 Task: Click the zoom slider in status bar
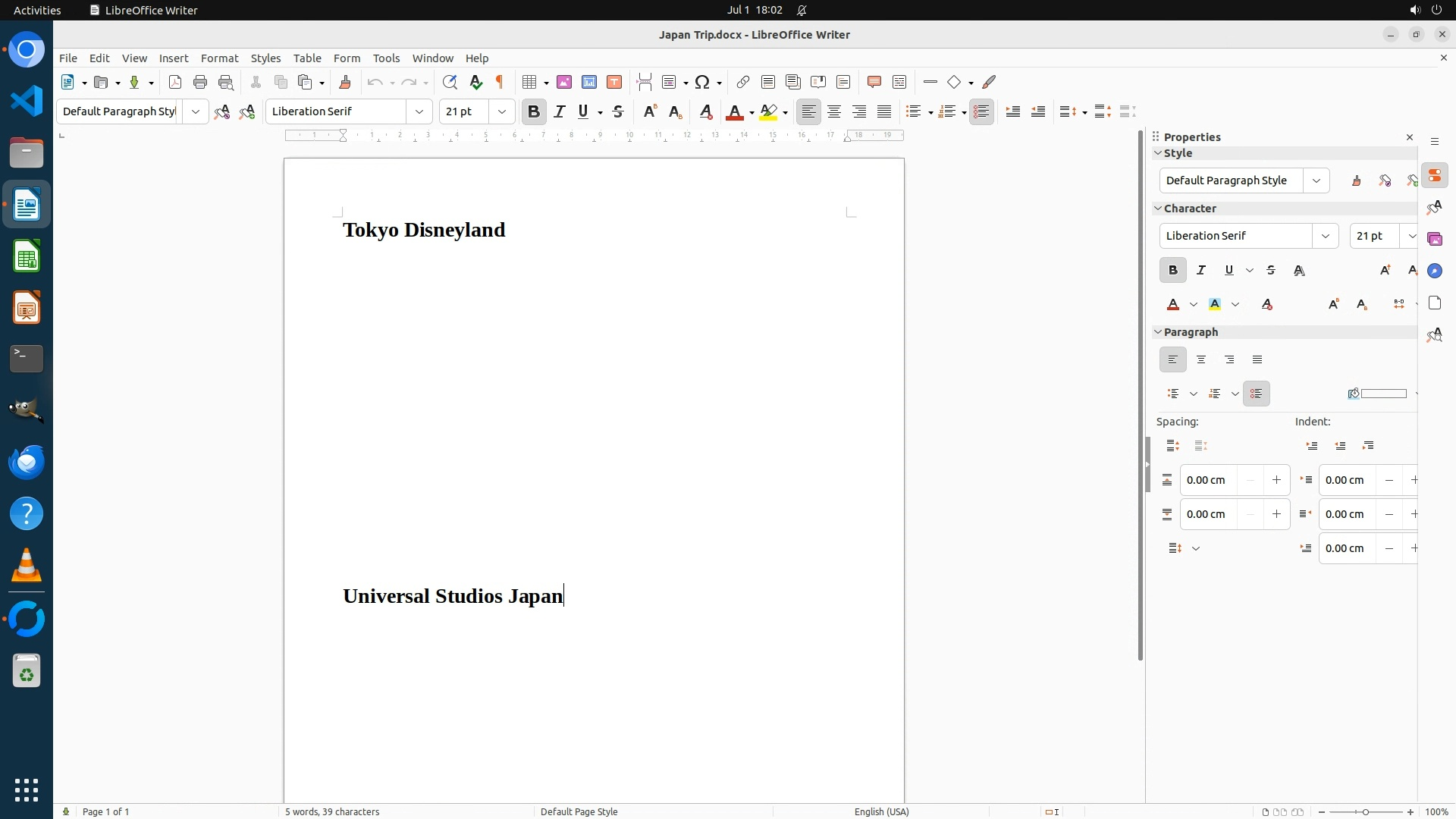(1366, 811)
